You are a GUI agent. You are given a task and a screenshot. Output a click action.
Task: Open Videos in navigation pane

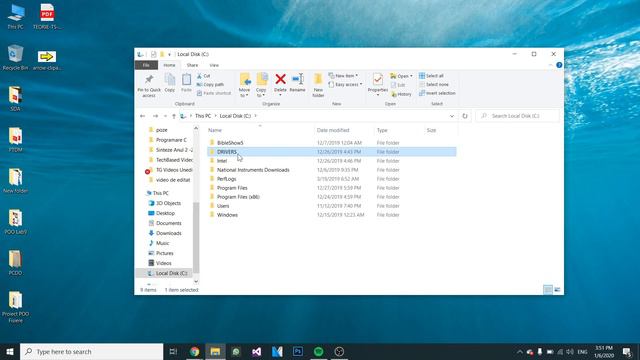tap(163, 263)
